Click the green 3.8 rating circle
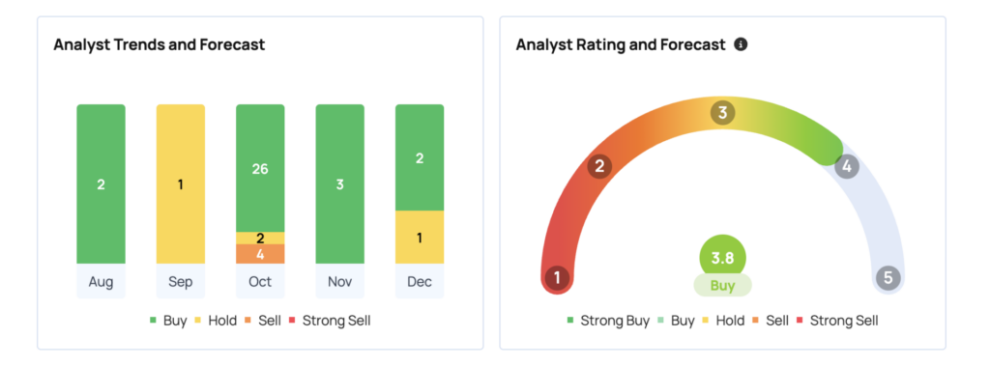Viewport: 990px width, 366px height. [723, 257]
